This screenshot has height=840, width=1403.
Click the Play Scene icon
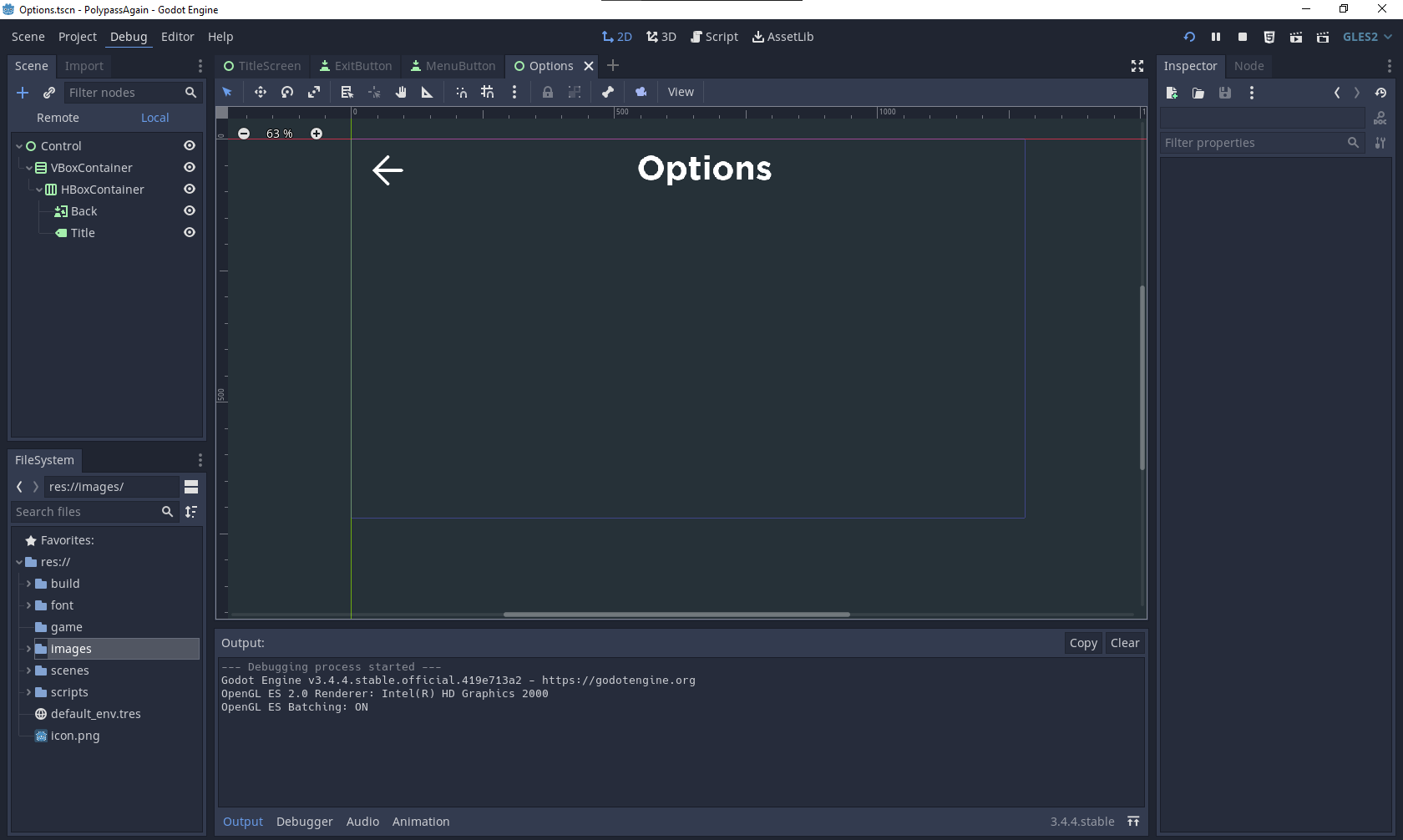point(1295,37)
